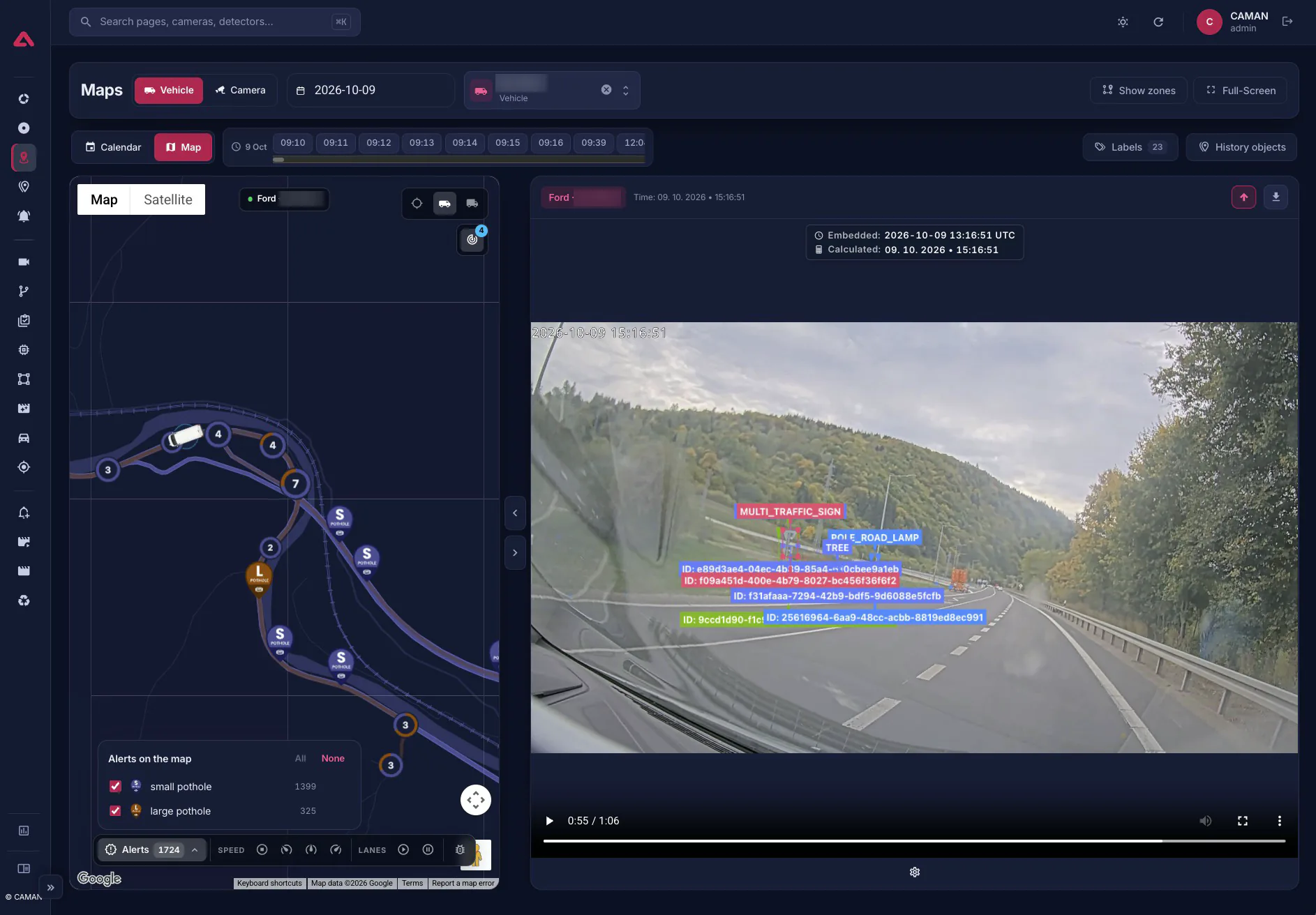Select the 09:13 time chip

(421, 143)
